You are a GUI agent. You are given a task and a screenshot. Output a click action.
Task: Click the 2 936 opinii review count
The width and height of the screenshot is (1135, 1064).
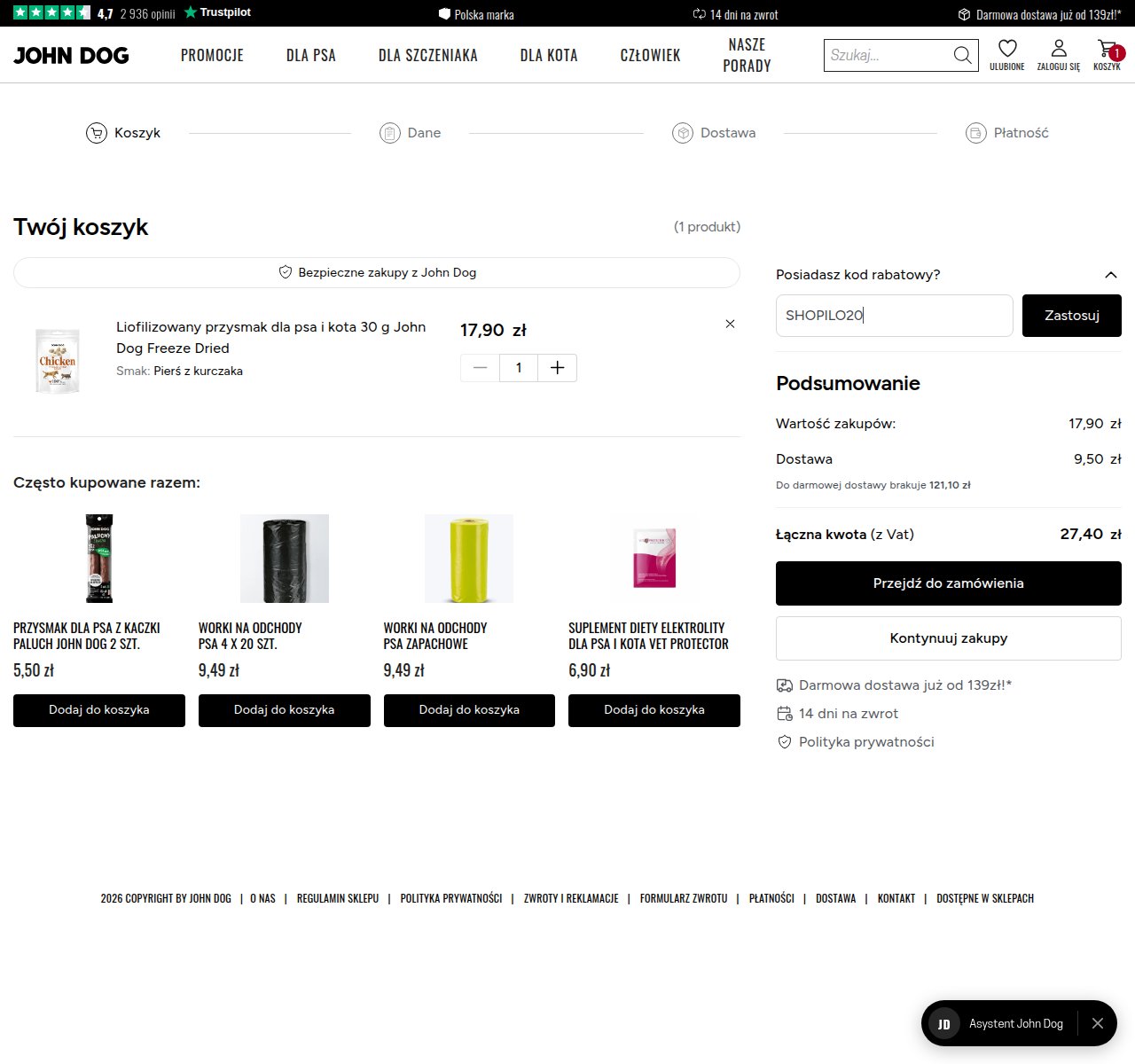pyautogui.click(x=148, y=13)
